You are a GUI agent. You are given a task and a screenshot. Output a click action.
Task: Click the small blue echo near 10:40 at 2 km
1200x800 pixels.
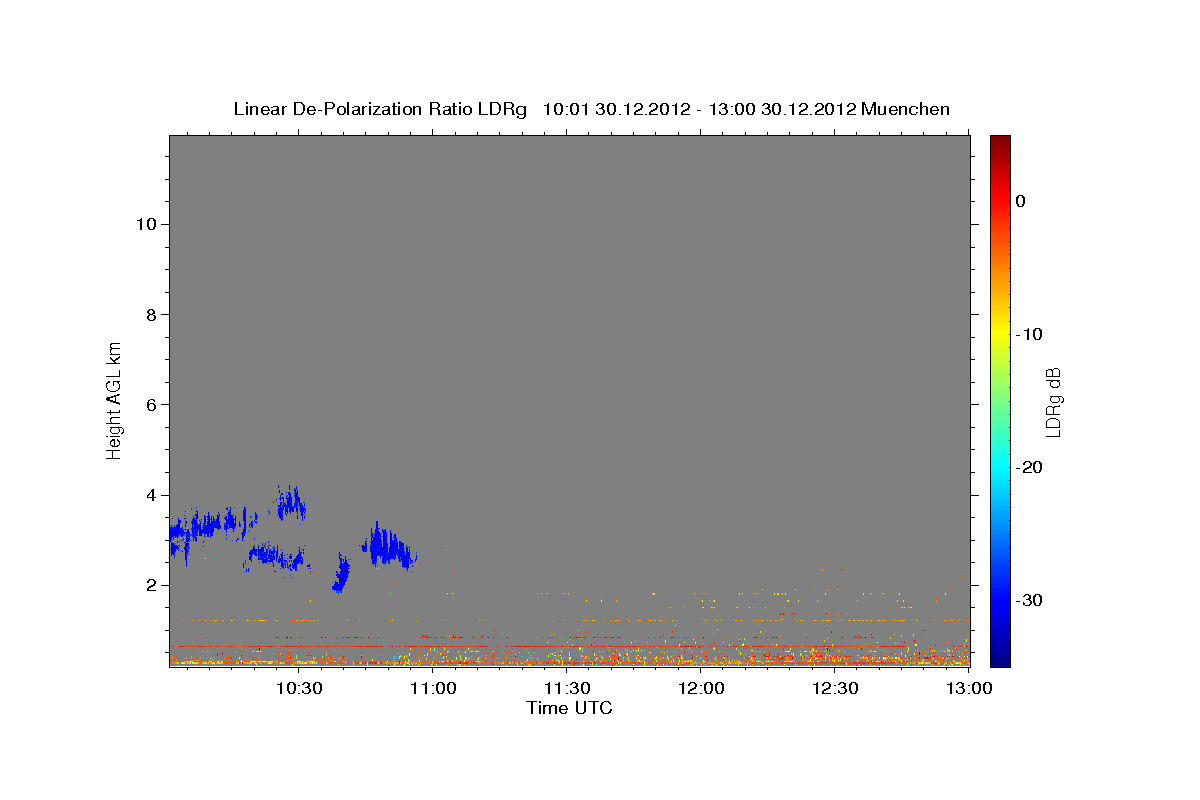click(x=341, y=575)
